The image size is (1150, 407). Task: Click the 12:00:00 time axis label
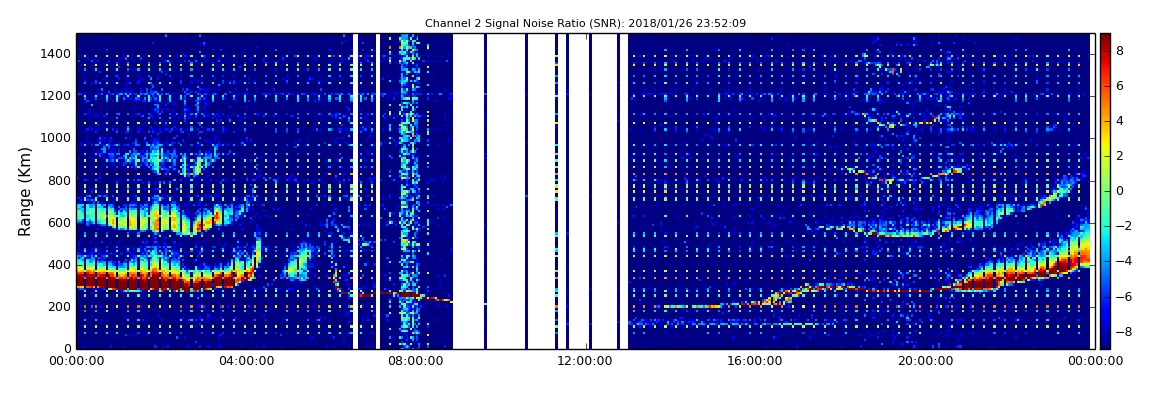pos(584,361)
